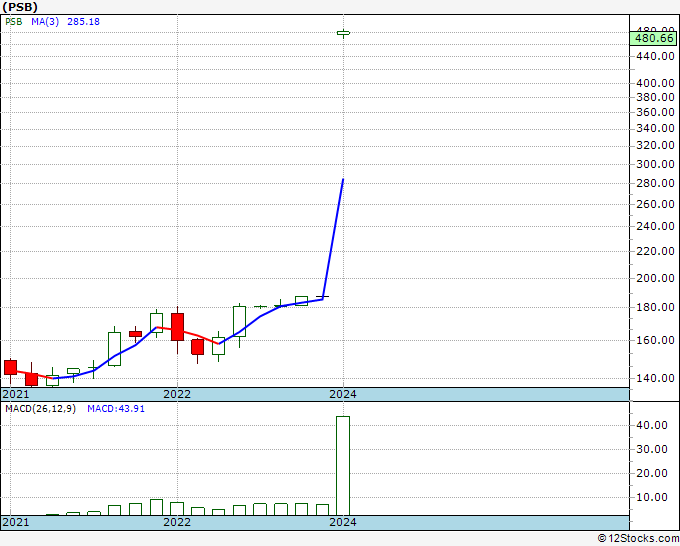Click the 30.00 MACD axis label

coord(652,449)
